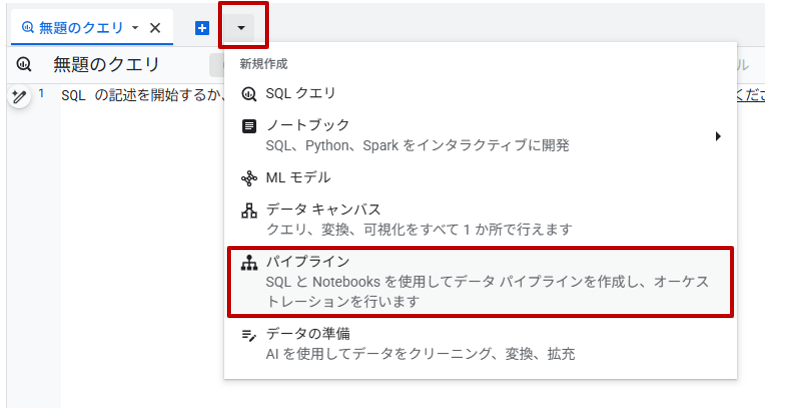Click the ML モデル node icon
This screenshot has height=408, width=786.
point(249,178)
